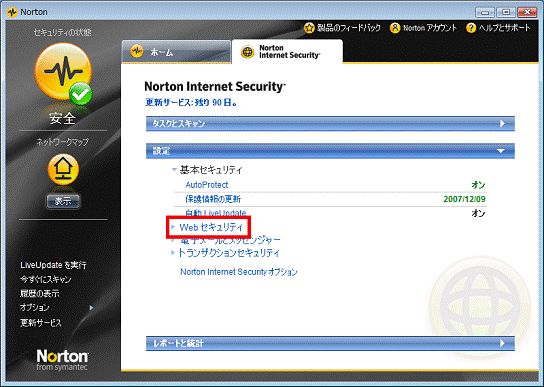Open 履歴の表示 in sidebar
Image resolution: width=544 pixels, height=387 pixels.
pyautogui.click(x=40, y=294)
